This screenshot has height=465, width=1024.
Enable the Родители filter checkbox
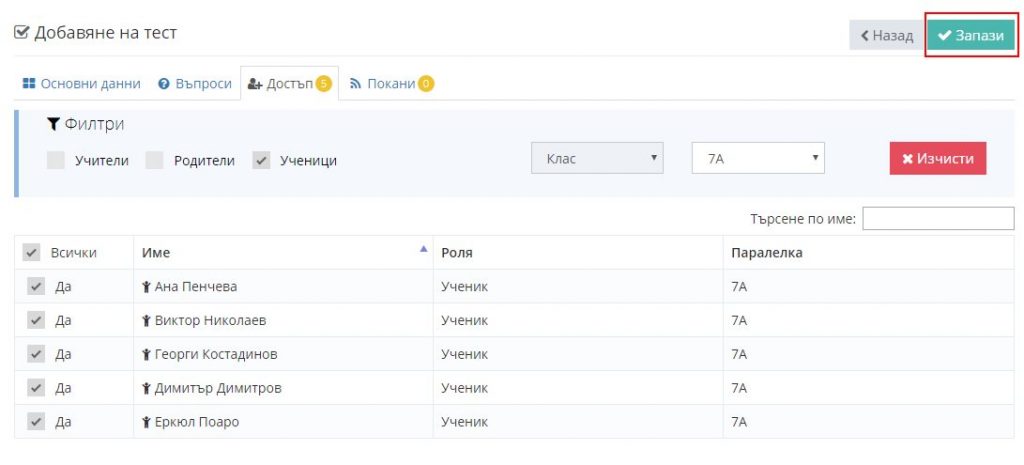click(154, 161)
